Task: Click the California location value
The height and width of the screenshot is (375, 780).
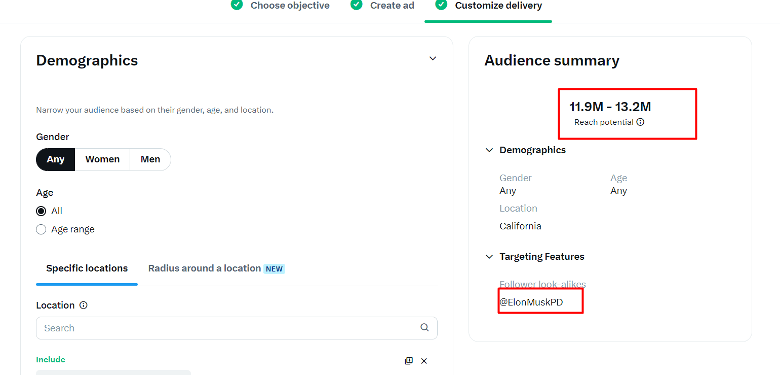Action: (520, 226)
